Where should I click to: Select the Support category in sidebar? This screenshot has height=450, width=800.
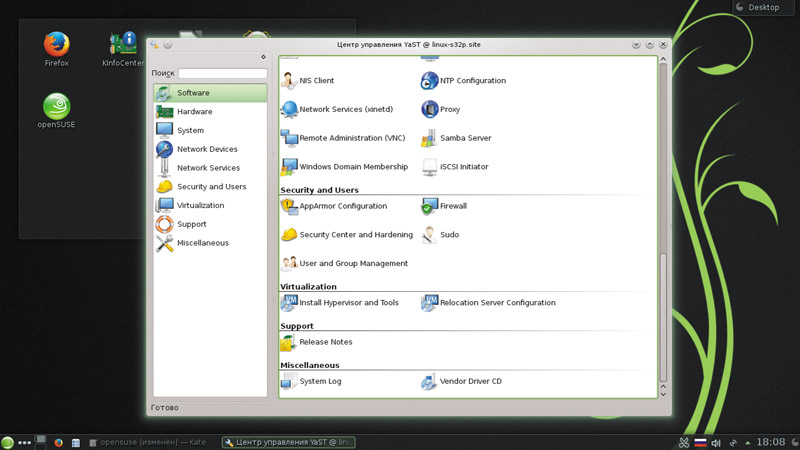coord(210,224)
